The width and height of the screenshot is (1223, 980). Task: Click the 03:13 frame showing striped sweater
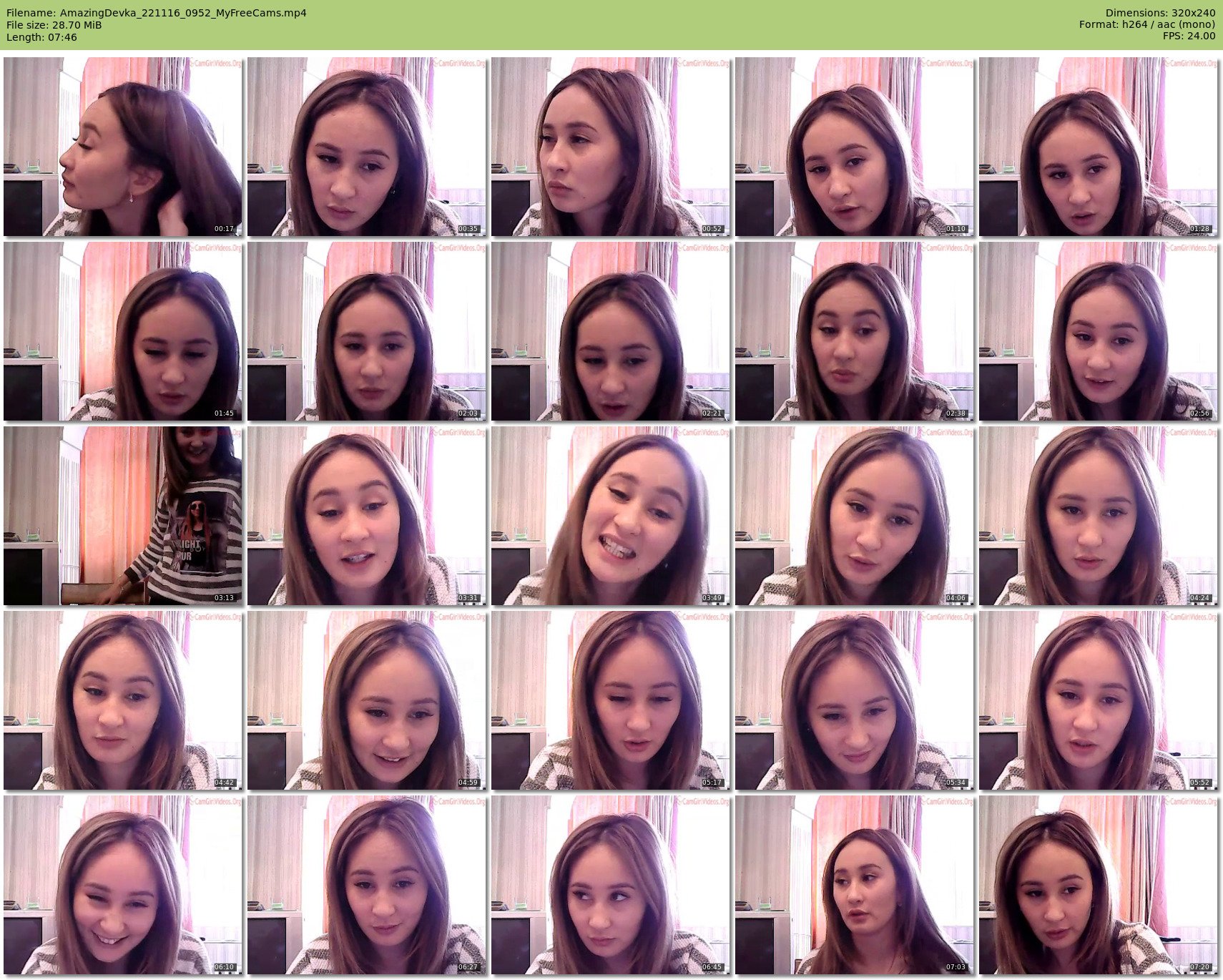tap(123, 516)
